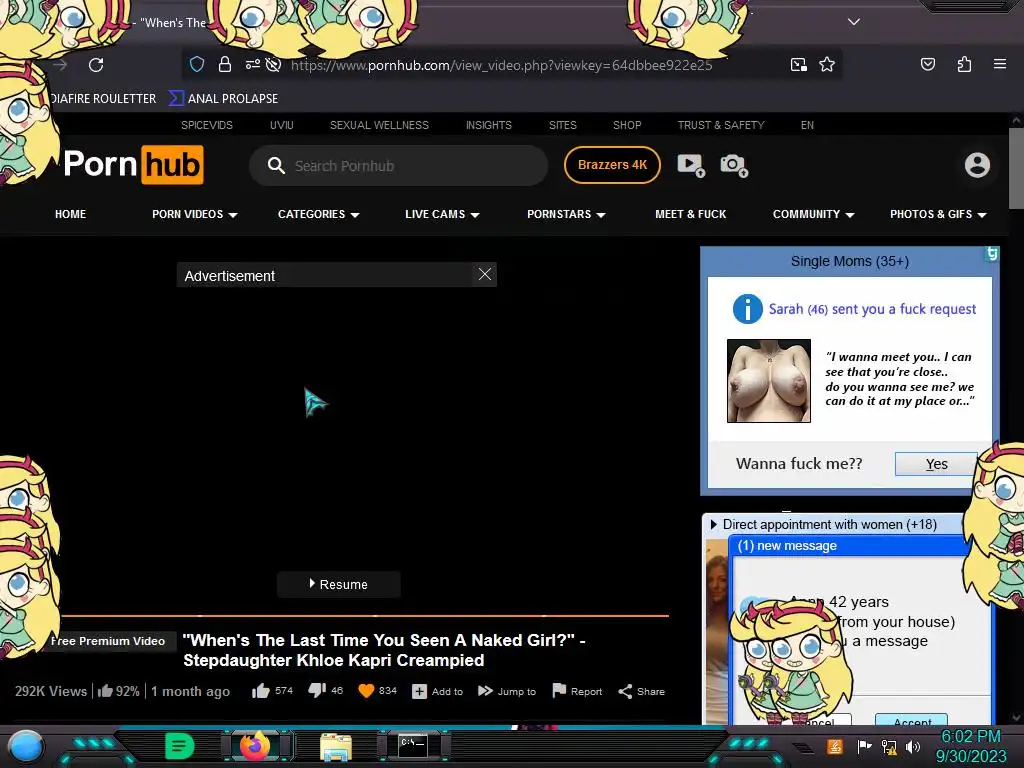
Task: Open the tracking protection shield icon
Action: tap(197, 64)
